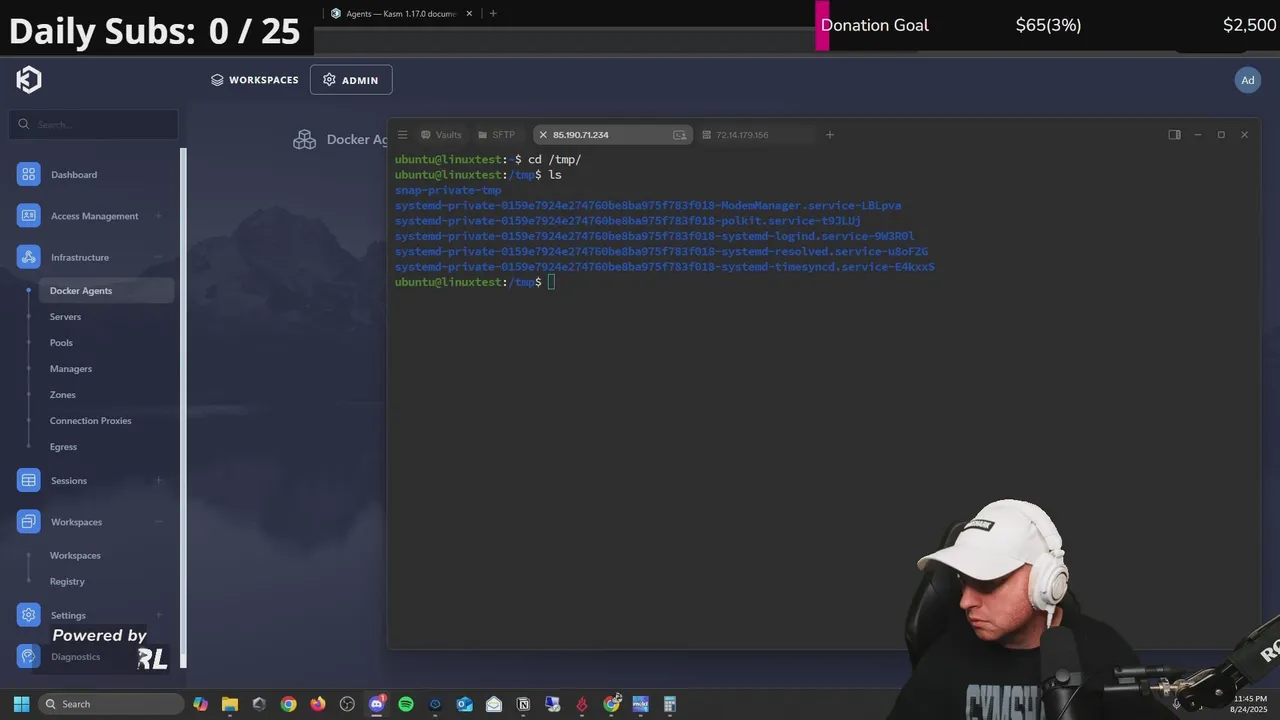
Task: Open Firefox from the taskbar
Action: 318,704
